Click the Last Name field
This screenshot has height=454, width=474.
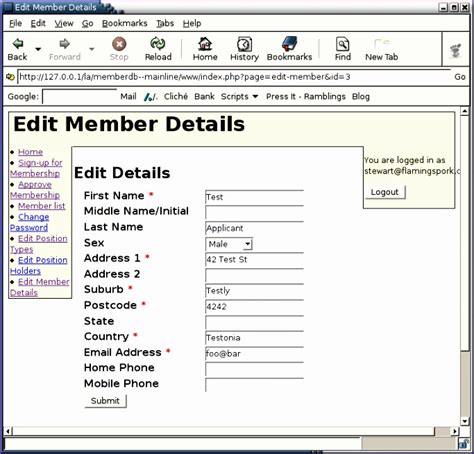pyautogui.click(x=255, y=228)
